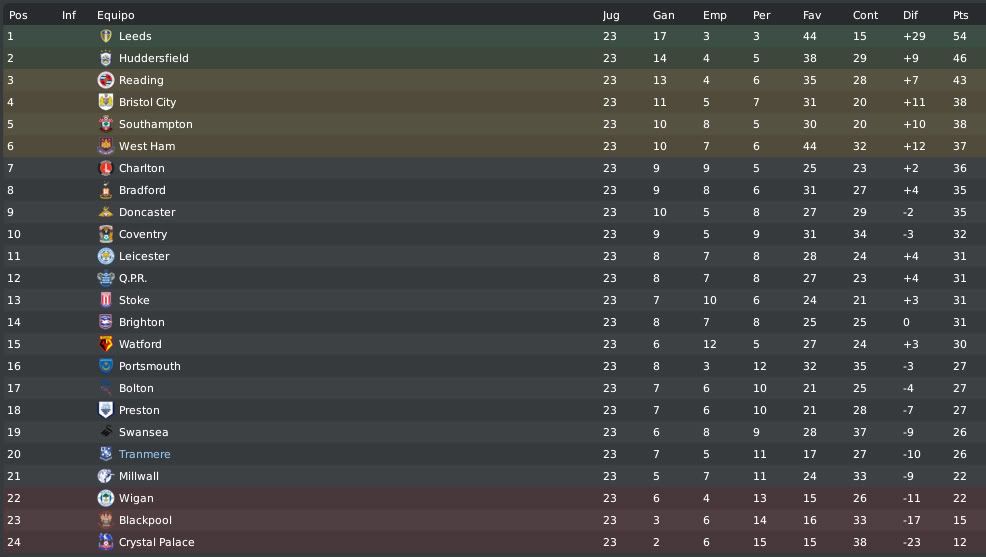Image resolution: width=986 pixels, height=557 pixels.
Task: Sort table by Pts column header
Action: pos(960,15)
